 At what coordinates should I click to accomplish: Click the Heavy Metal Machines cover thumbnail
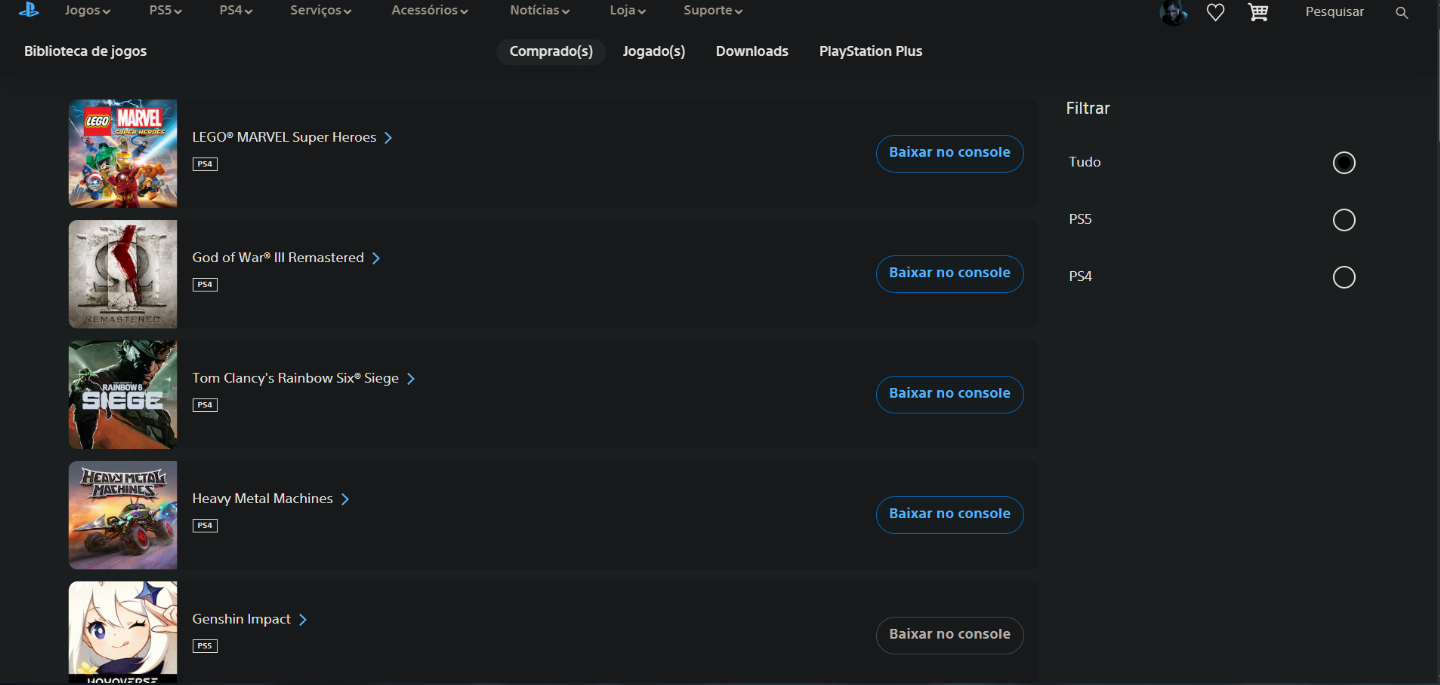123,515
